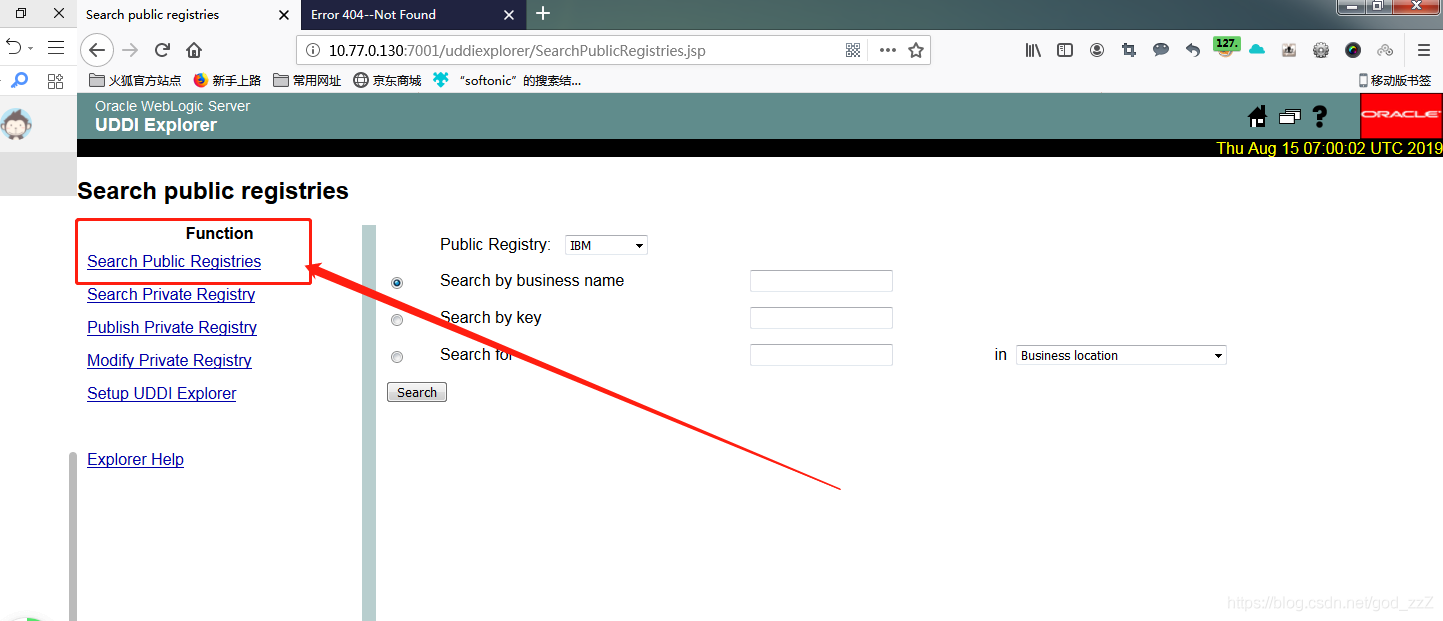This screenshot has height=621, width=1443.
Task: Select the Search by key radio button
Action: (x=397, y=320)
